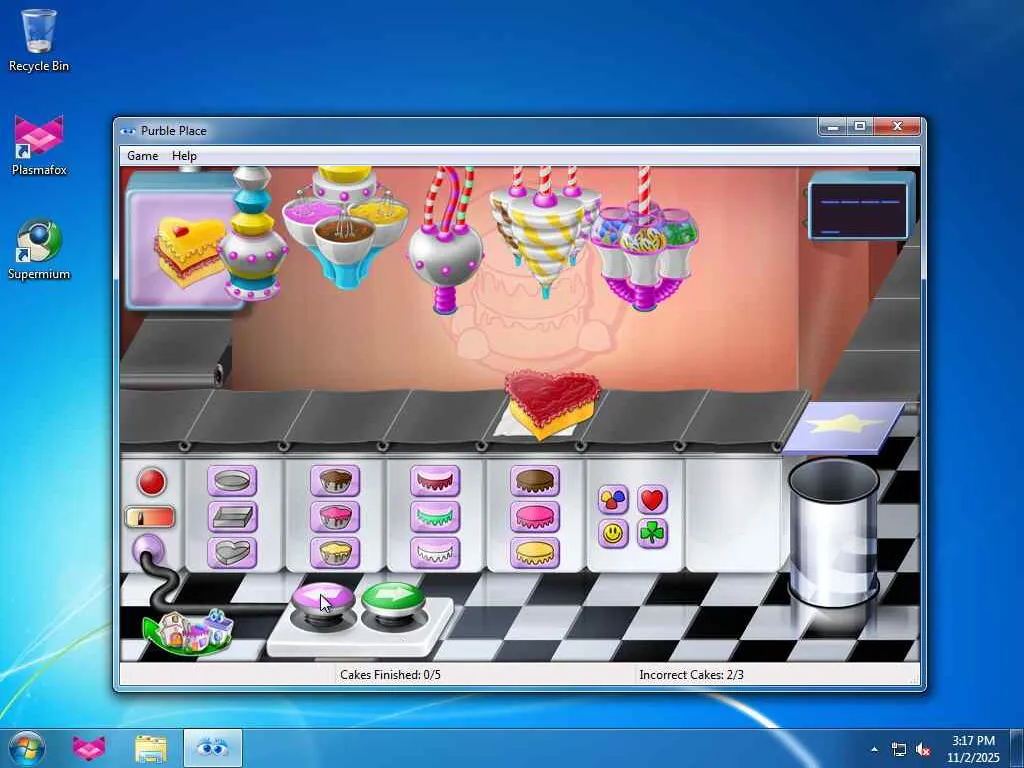This screenshot has height=768, width=1024.
Task: Select the Plasmafox desktop shortcut
Action: [x=39, y=145]
